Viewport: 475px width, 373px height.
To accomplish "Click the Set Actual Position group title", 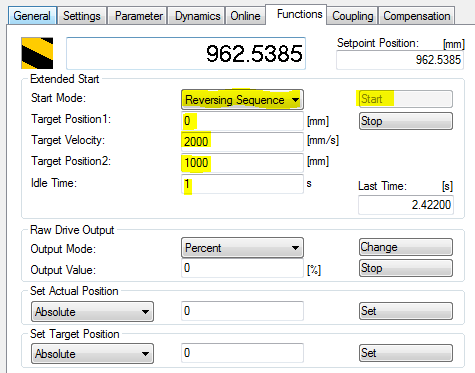I will [74, 291].
